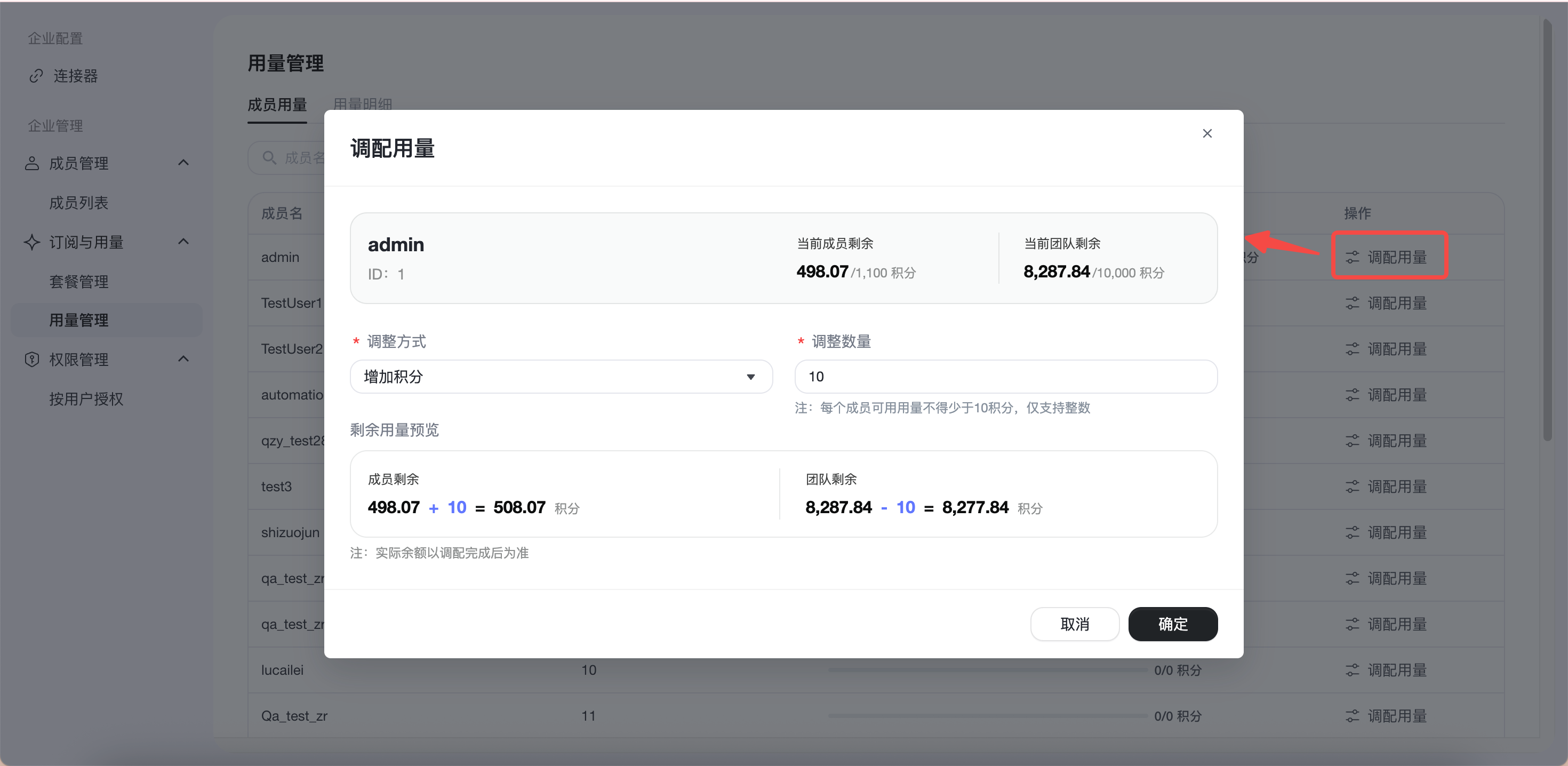Viewport: 1568px width, 766px height.
Task: Open 成员列表 in the sidebar
Action: tap(78, 203)
